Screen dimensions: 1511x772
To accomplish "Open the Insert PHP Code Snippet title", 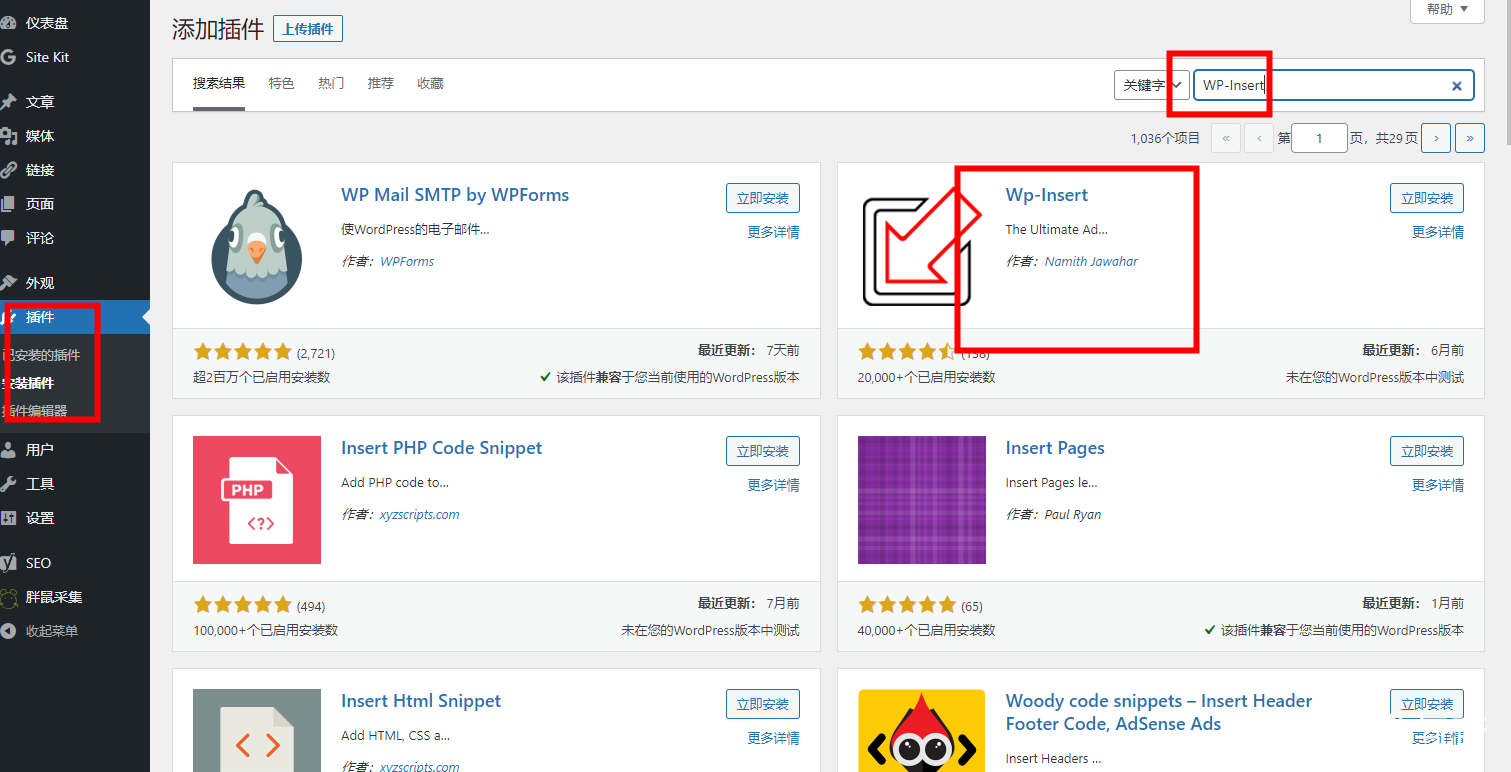I will [442, 448].
